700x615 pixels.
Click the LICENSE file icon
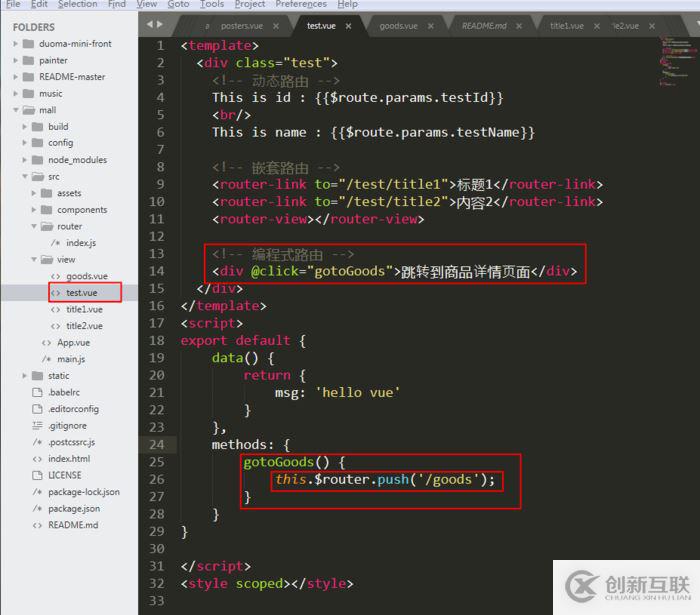(38, 475)
